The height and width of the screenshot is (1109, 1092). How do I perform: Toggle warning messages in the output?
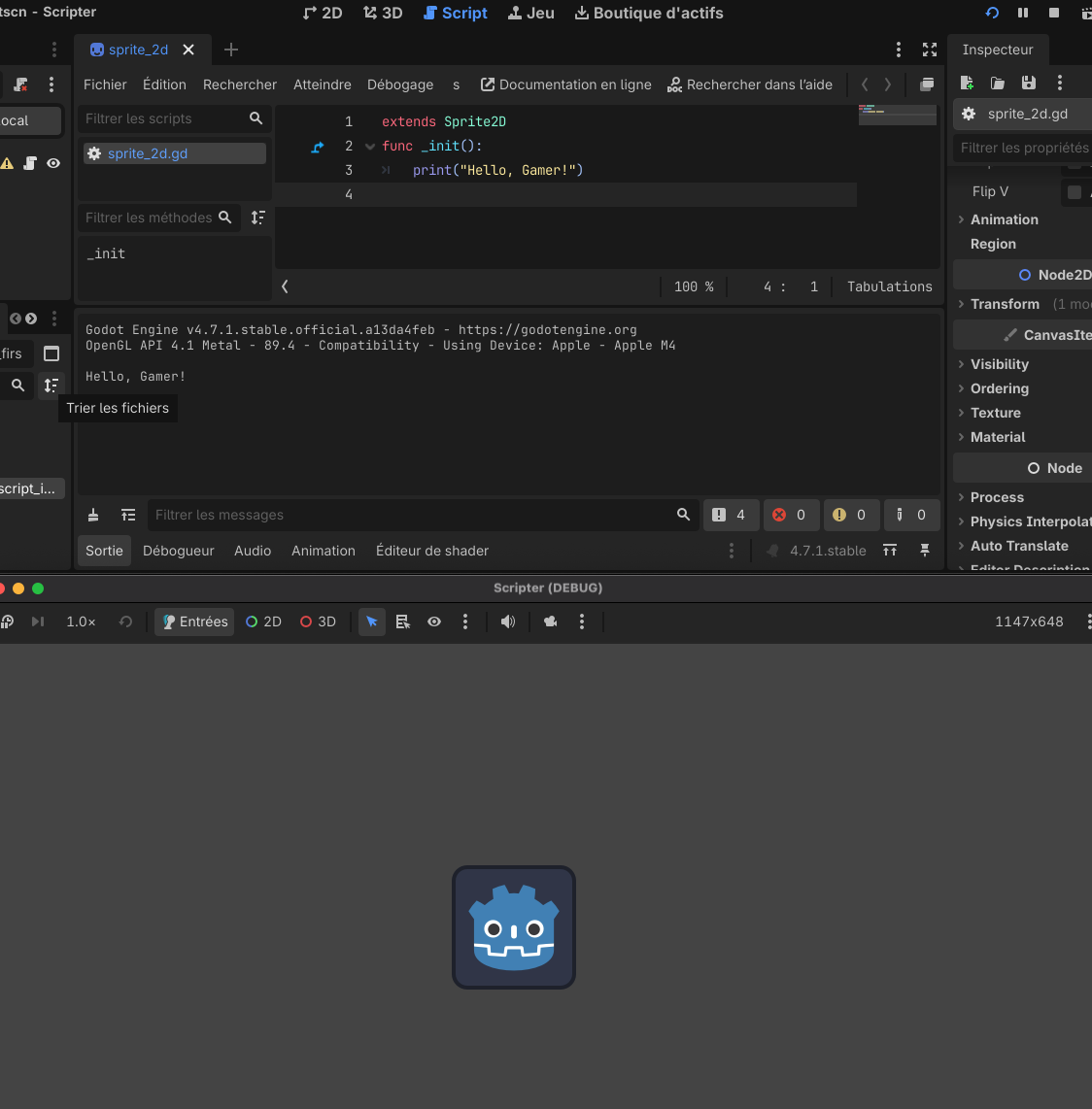coord(851,515)
